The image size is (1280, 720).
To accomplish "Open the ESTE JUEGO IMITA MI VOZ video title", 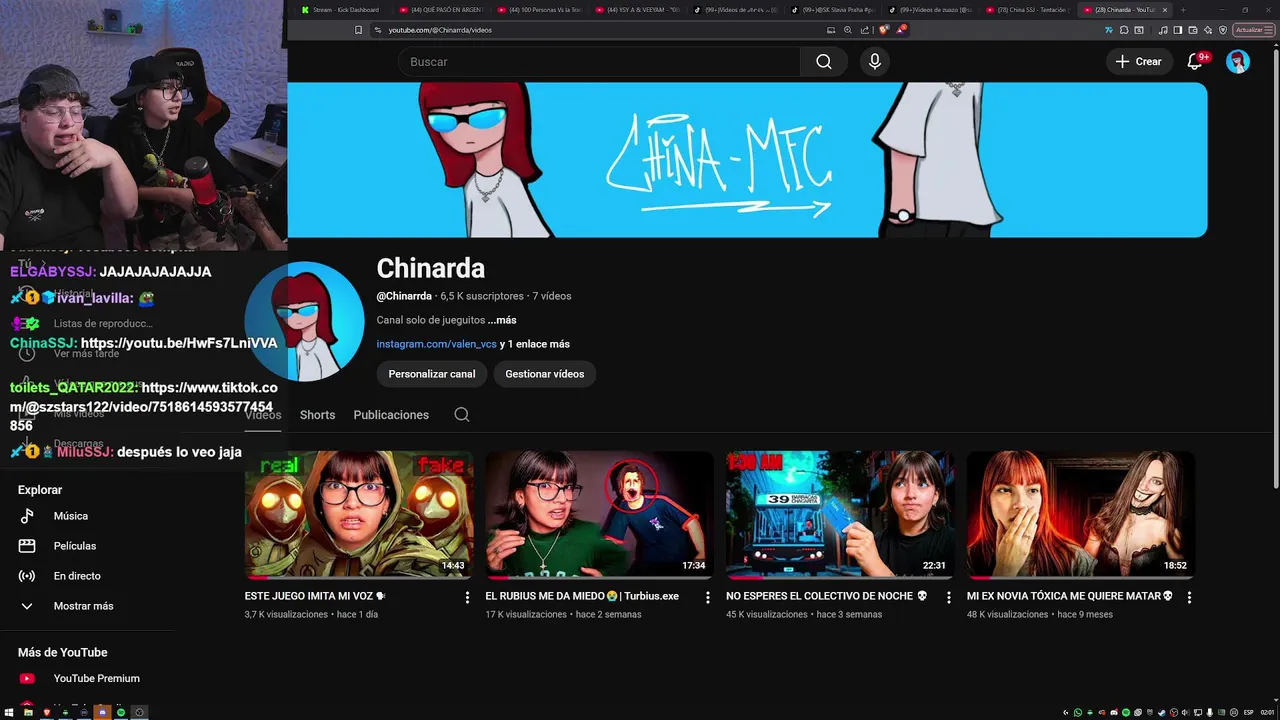I will tap(315, 596).
